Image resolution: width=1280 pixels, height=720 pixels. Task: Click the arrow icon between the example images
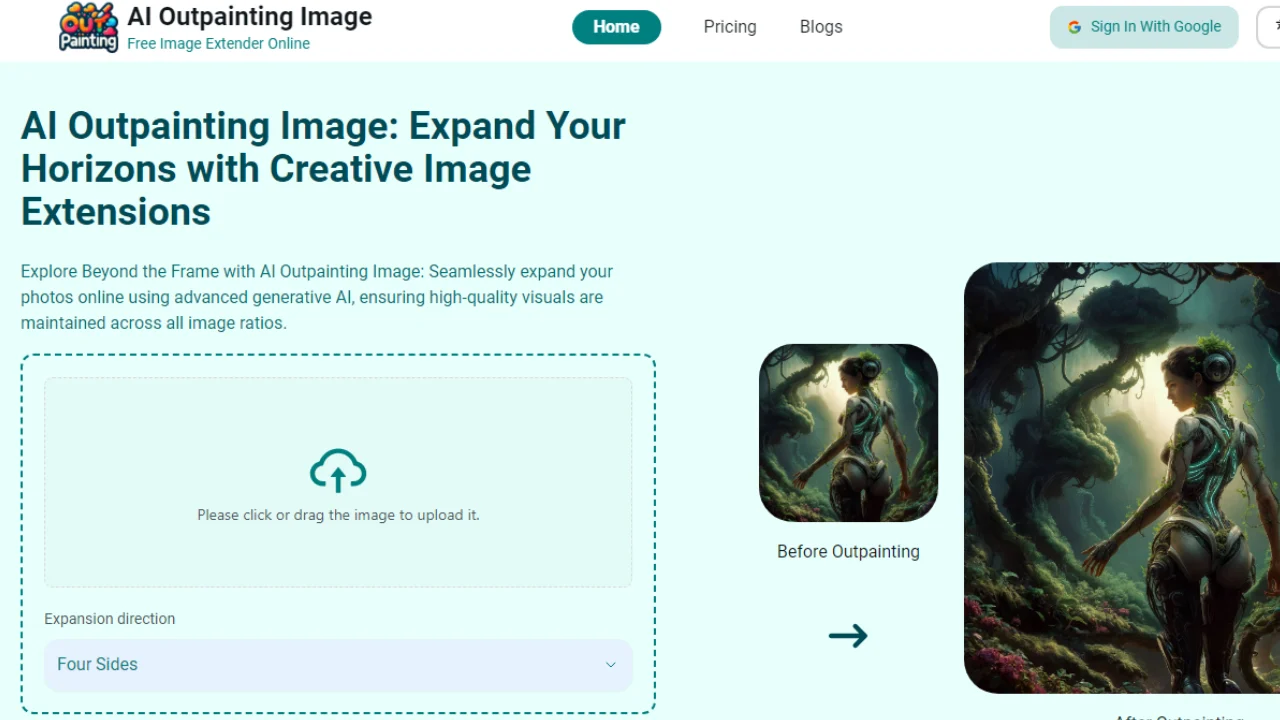tap(848, 636)
